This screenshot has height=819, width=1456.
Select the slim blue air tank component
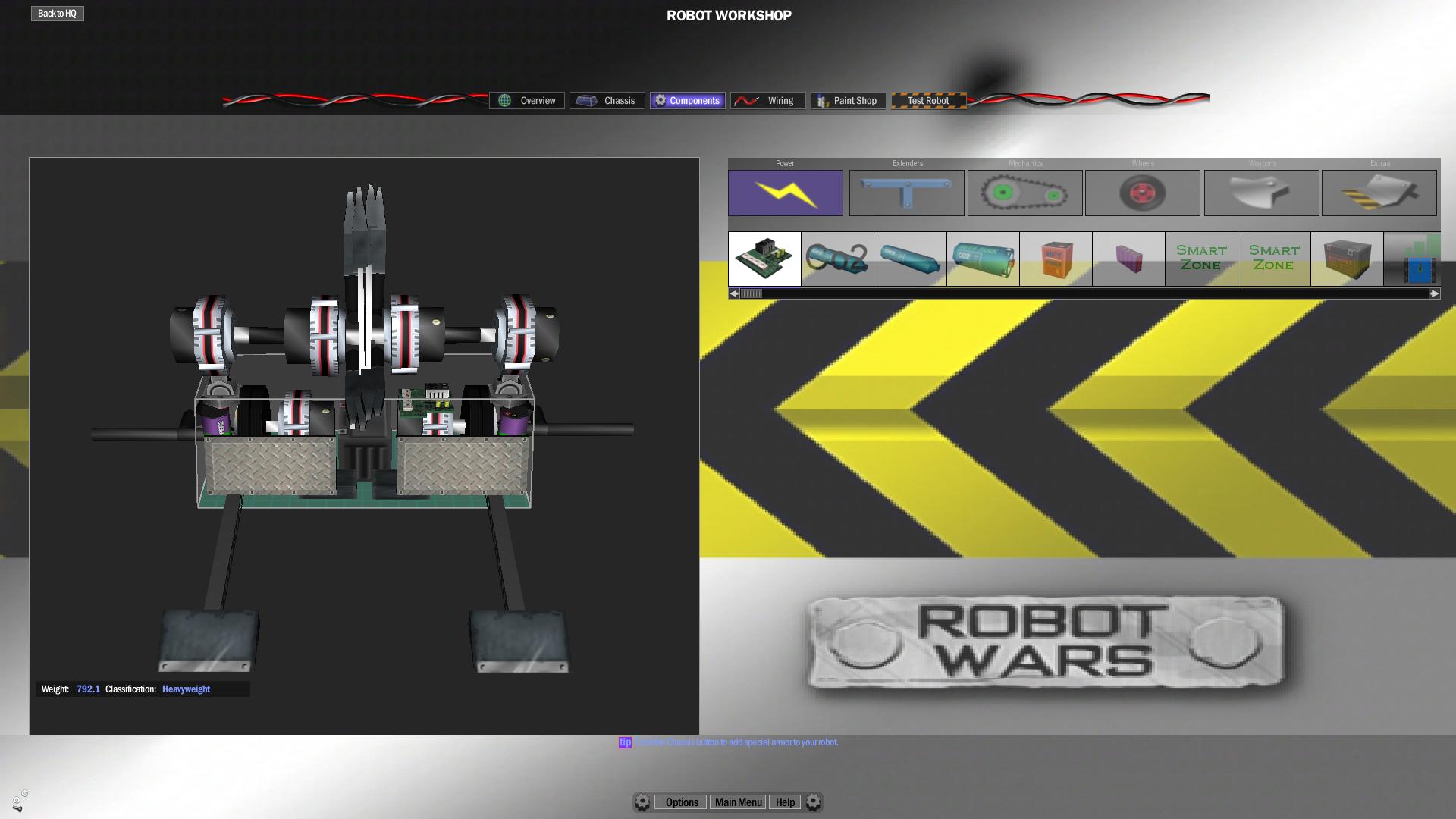point(910,259)
